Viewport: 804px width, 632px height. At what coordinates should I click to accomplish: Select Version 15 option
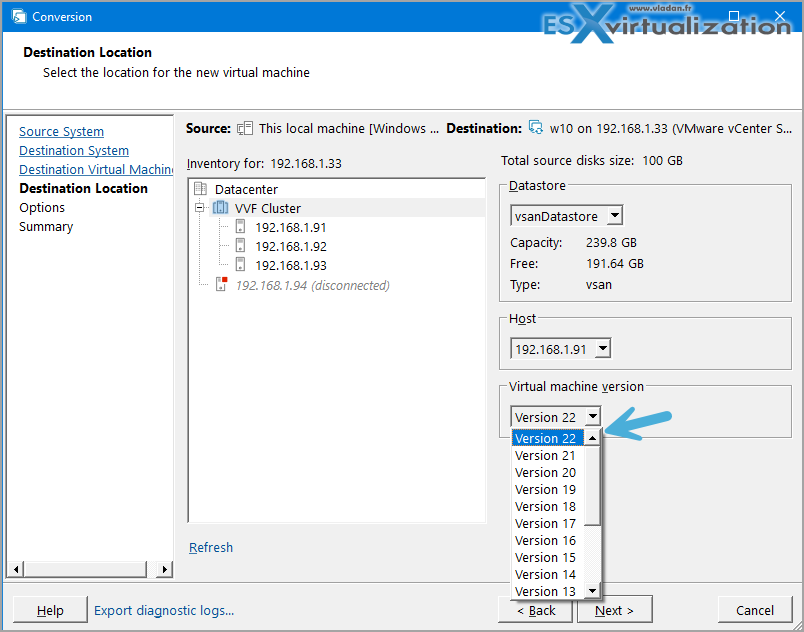548,557
